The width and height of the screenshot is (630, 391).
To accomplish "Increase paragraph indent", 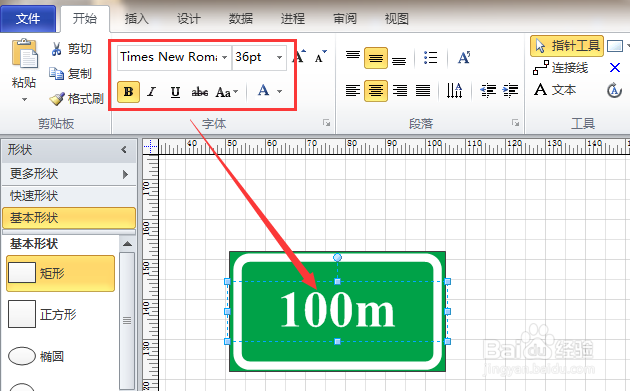I will pos(510,90).
